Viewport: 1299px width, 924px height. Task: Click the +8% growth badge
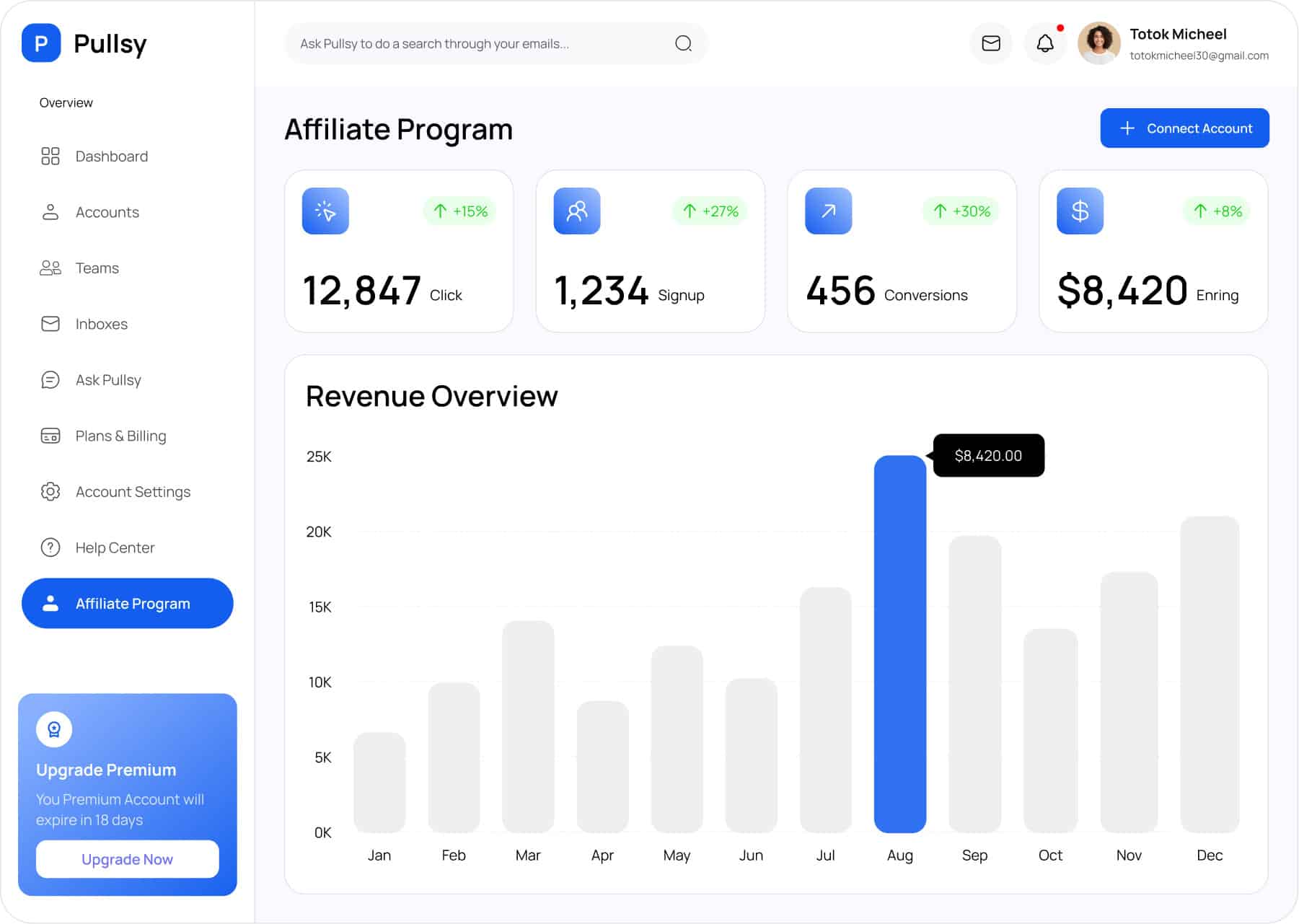coord(1217,211)
